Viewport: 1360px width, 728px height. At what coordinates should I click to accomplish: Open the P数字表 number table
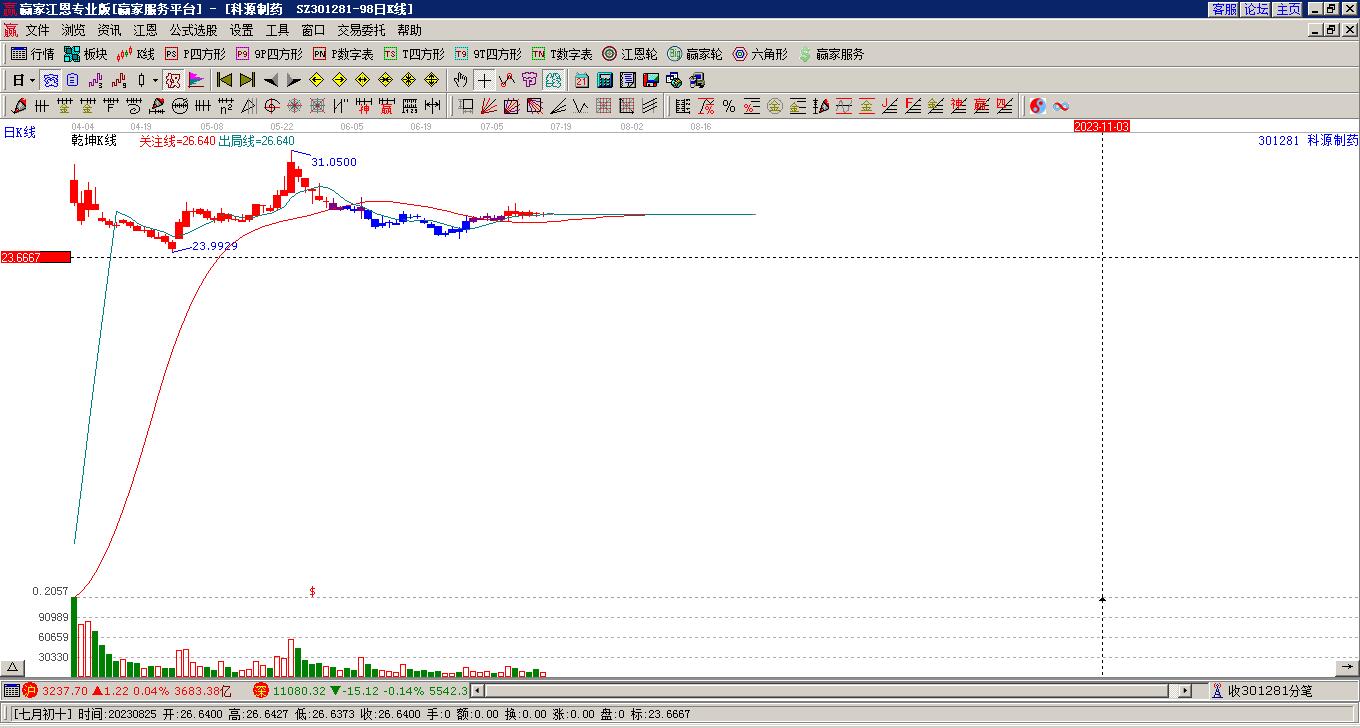click(343, 54)
